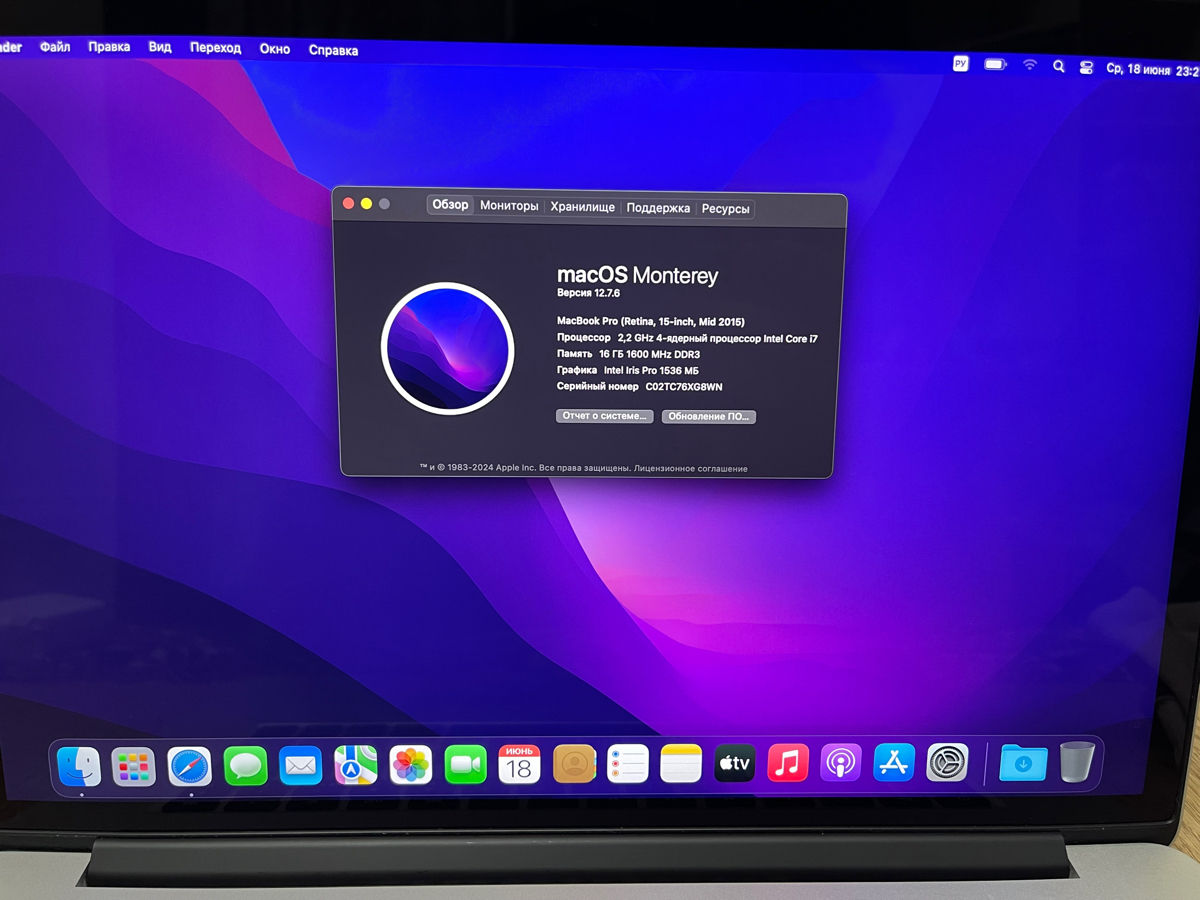This screenshot has height=900, width=1200.
Task: Open Podcasts from the Dock
Action: (841, 764)
